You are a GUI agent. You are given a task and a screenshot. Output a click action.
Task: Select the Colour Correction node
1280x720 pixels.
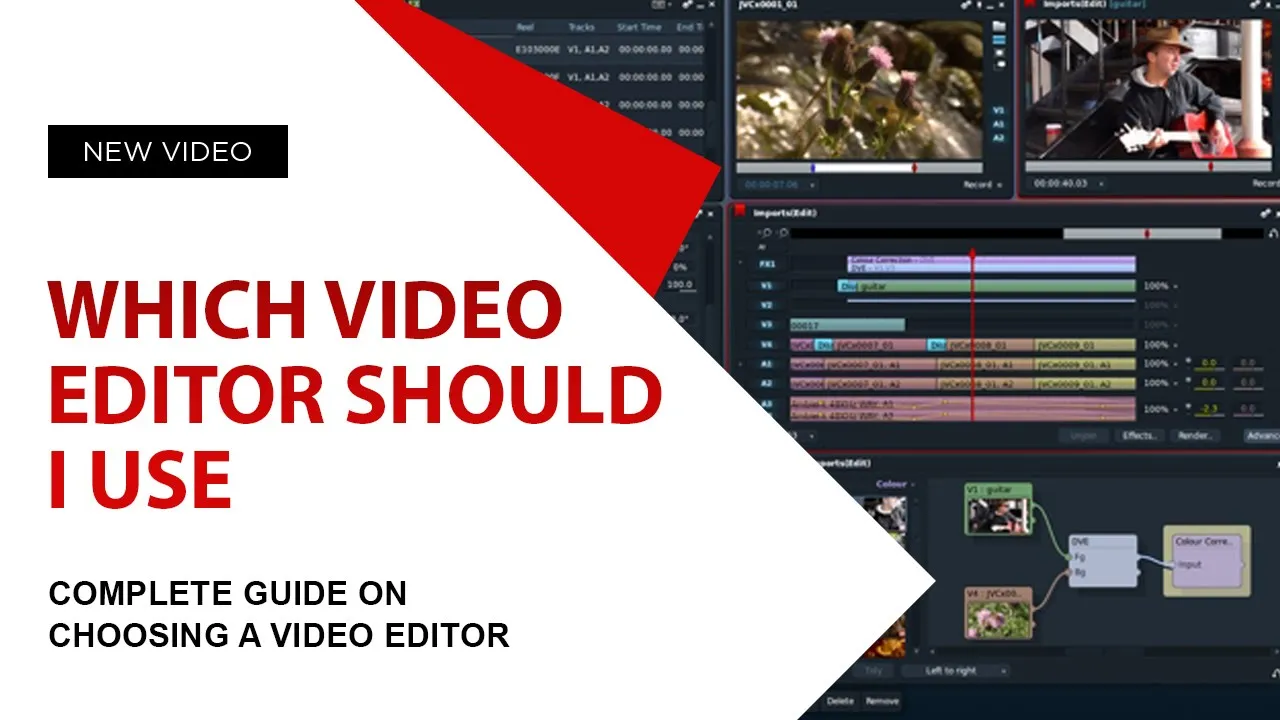pyautogui.click(x=1207, y=560)
